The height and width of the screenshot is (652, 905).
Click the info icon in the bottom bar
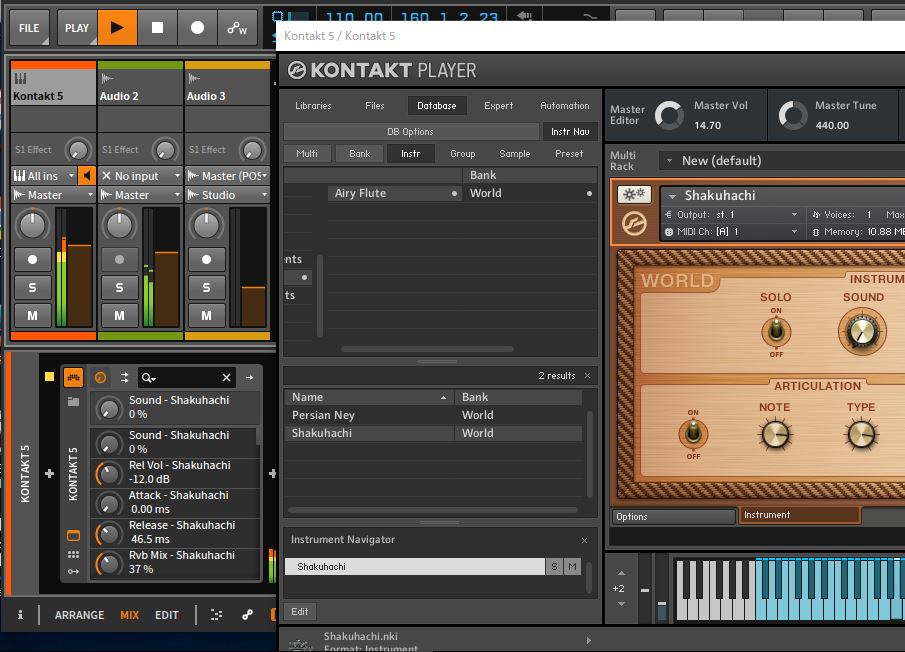[20, 615]
